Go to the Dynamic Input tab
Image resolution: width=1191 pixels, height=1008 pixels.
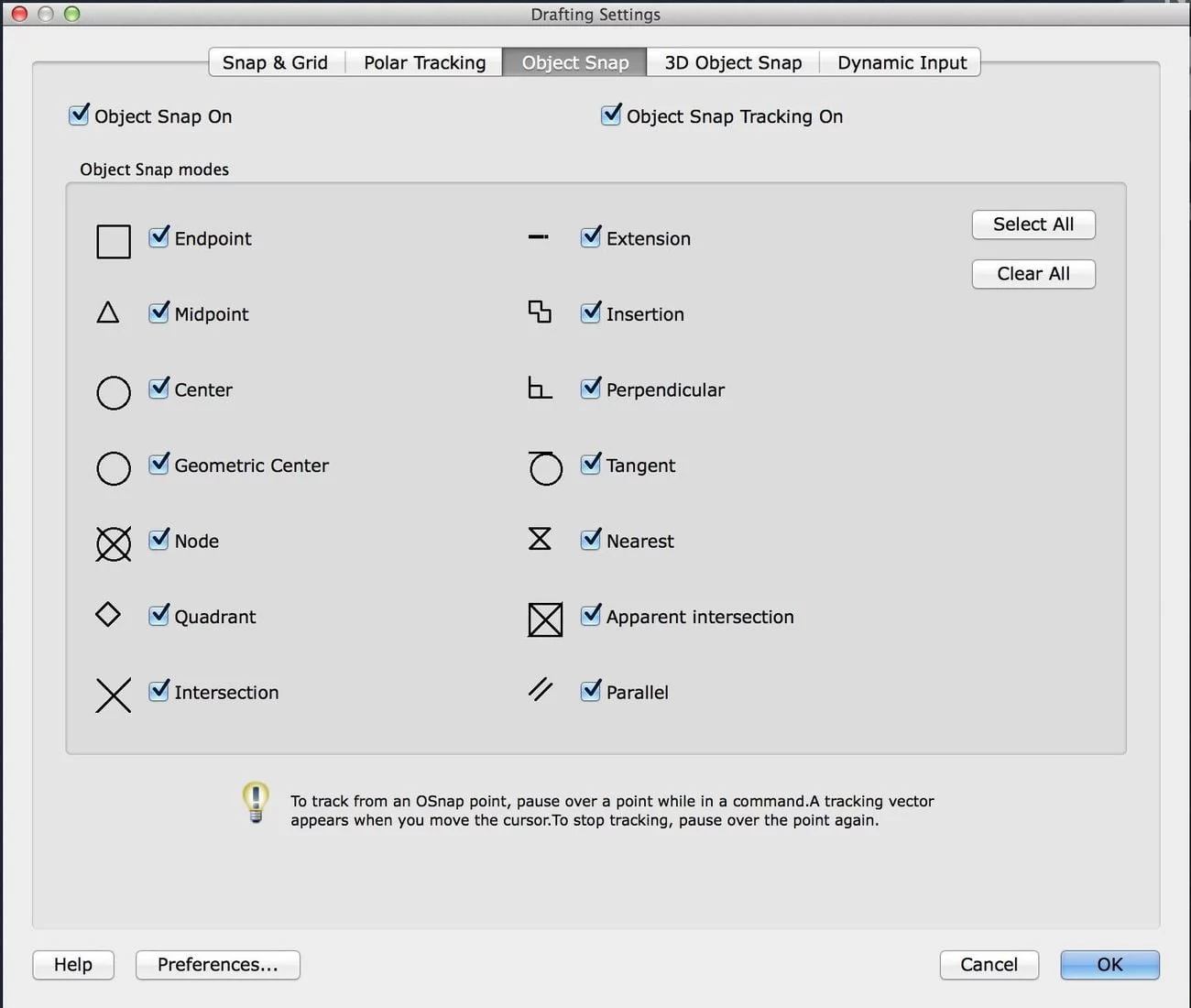click(901, 62)
